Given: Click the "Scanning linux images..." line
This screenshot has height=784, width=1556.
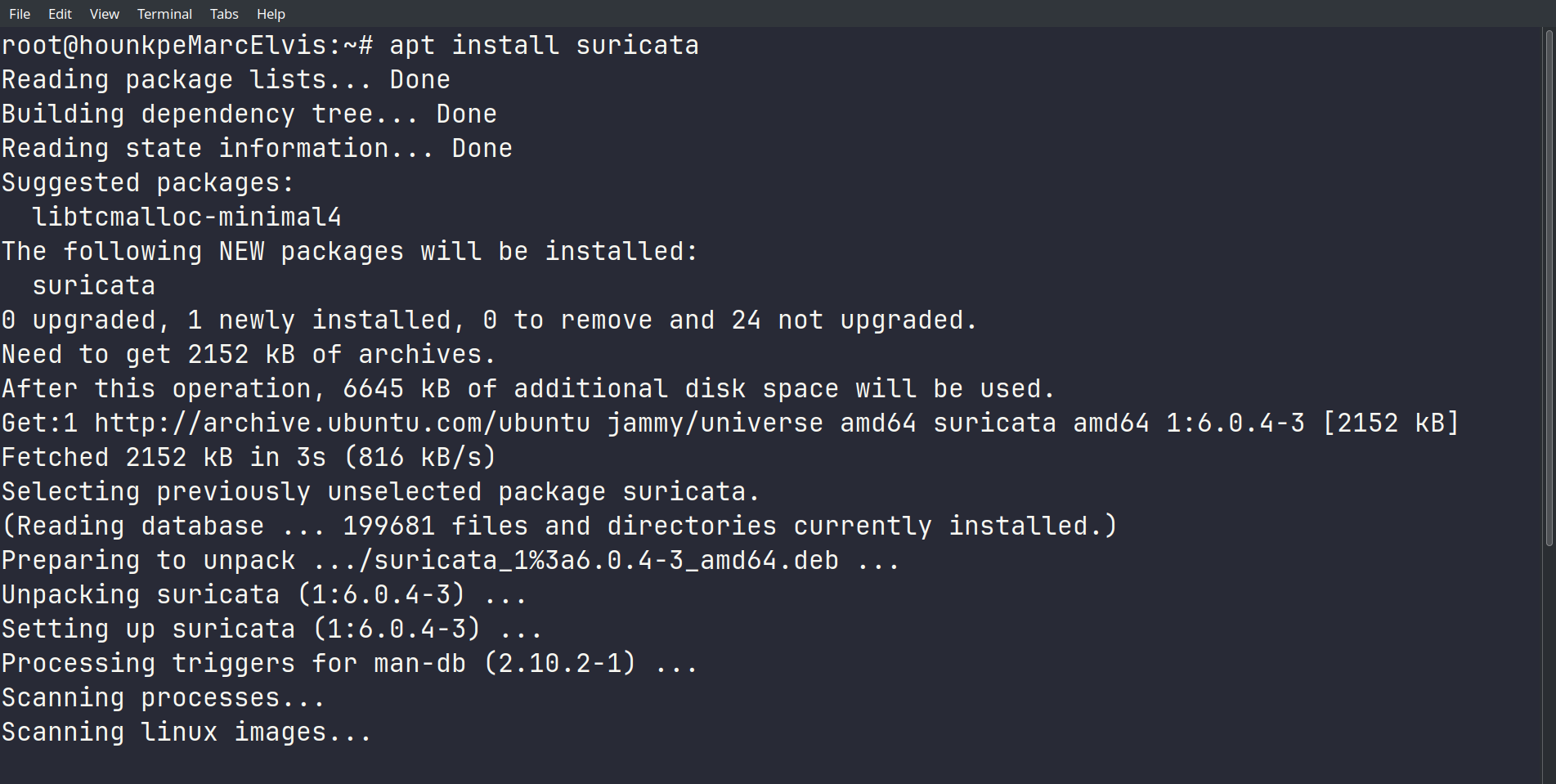Looking at the screenshot, I should [186, 732].
